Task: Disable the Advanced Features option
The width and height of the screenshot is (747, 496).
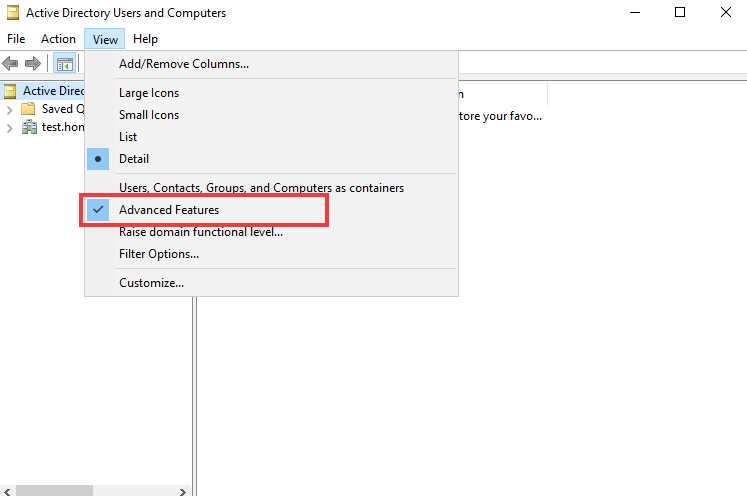Action: coord(168,210)
